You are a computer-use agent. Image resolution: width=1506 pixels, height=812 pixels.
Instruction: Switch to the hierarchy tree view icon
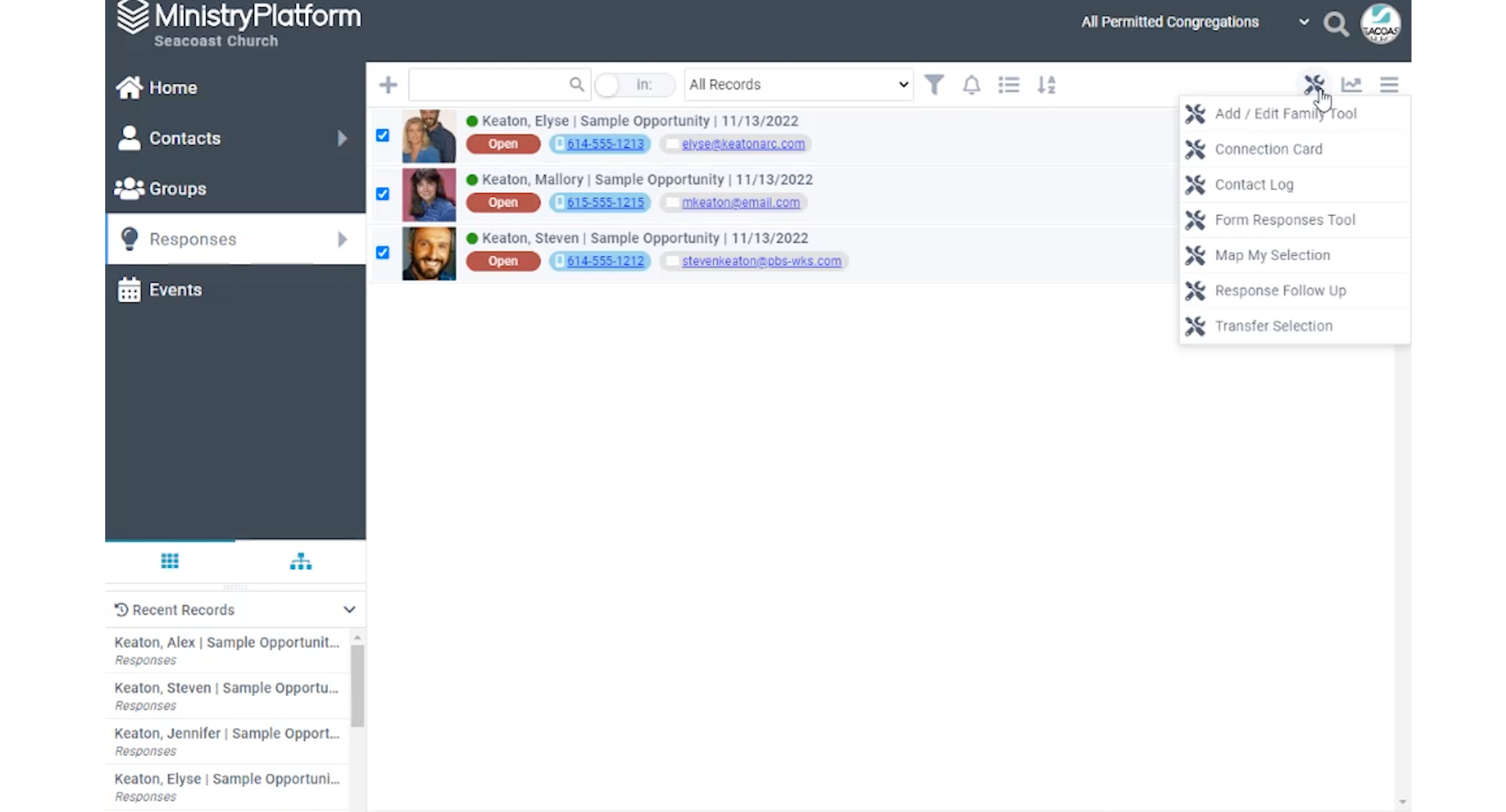(x=301, y=561)
